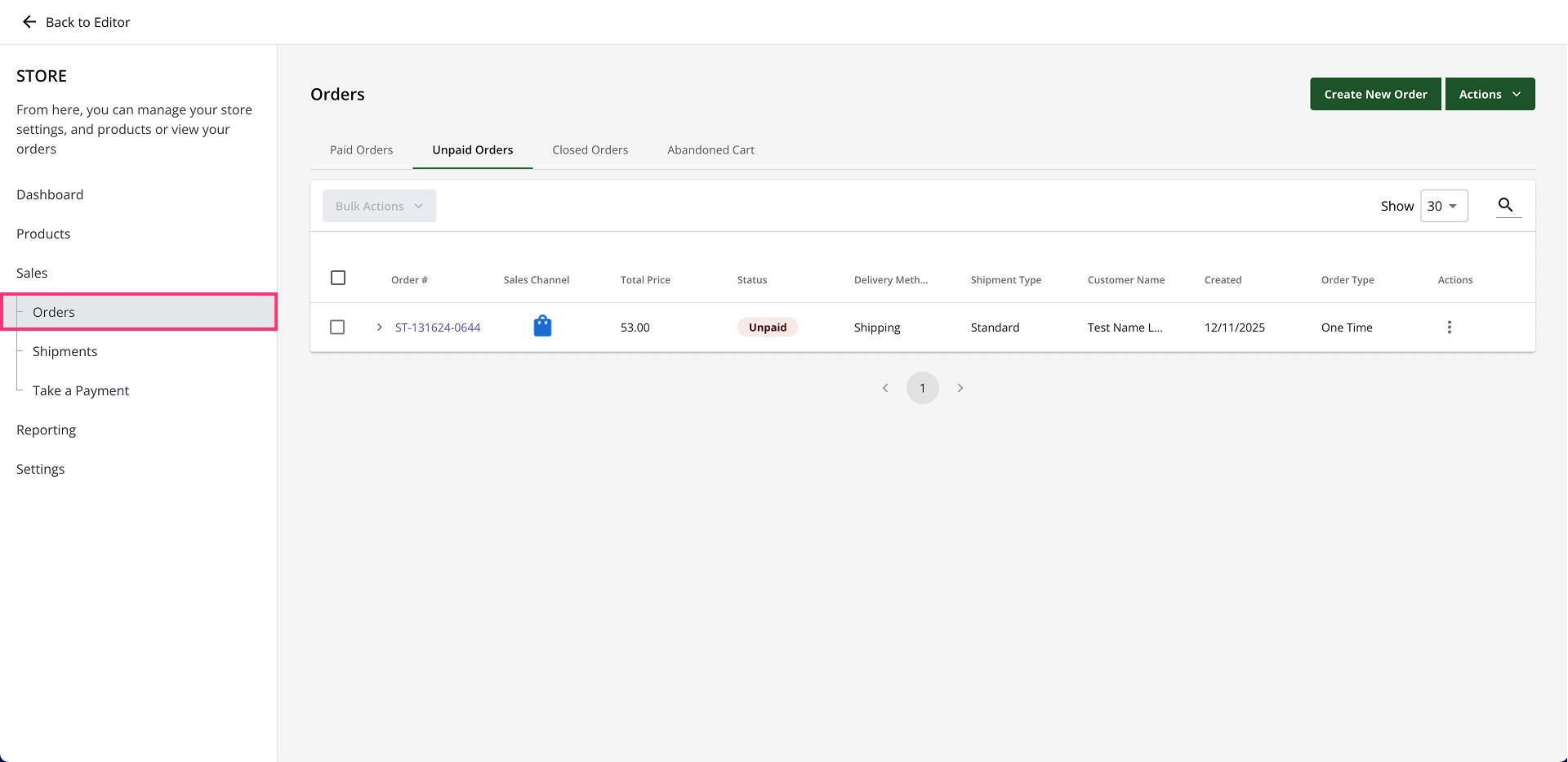Click the created date 12/11/2025
The height and width of the screenshot is (762, 1568).
pyautogui.click(x=1235, y=328)
